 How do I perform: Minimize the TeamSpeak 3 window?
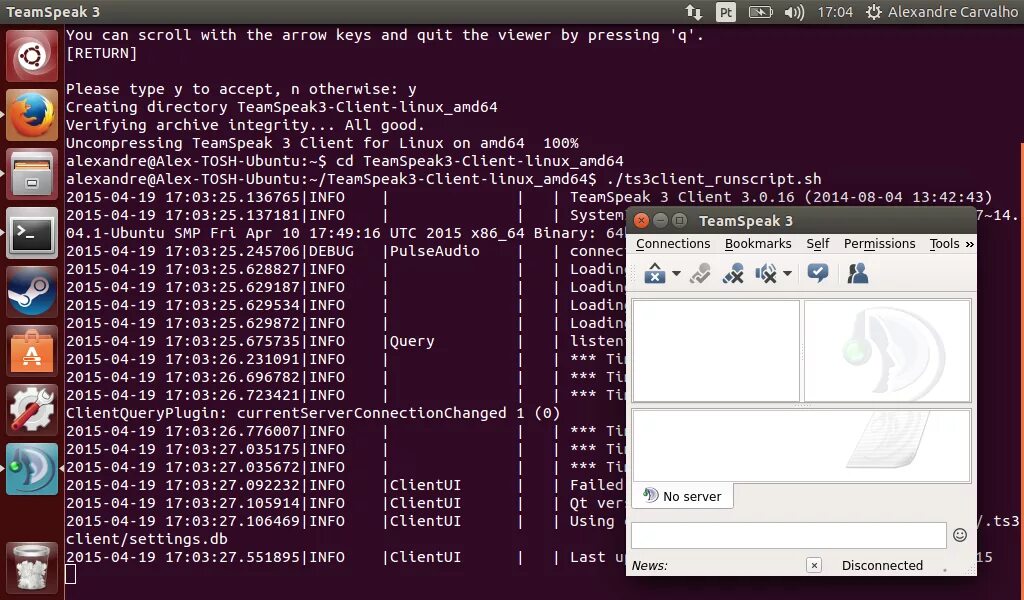pyautogui.click(x=660, y=221)
